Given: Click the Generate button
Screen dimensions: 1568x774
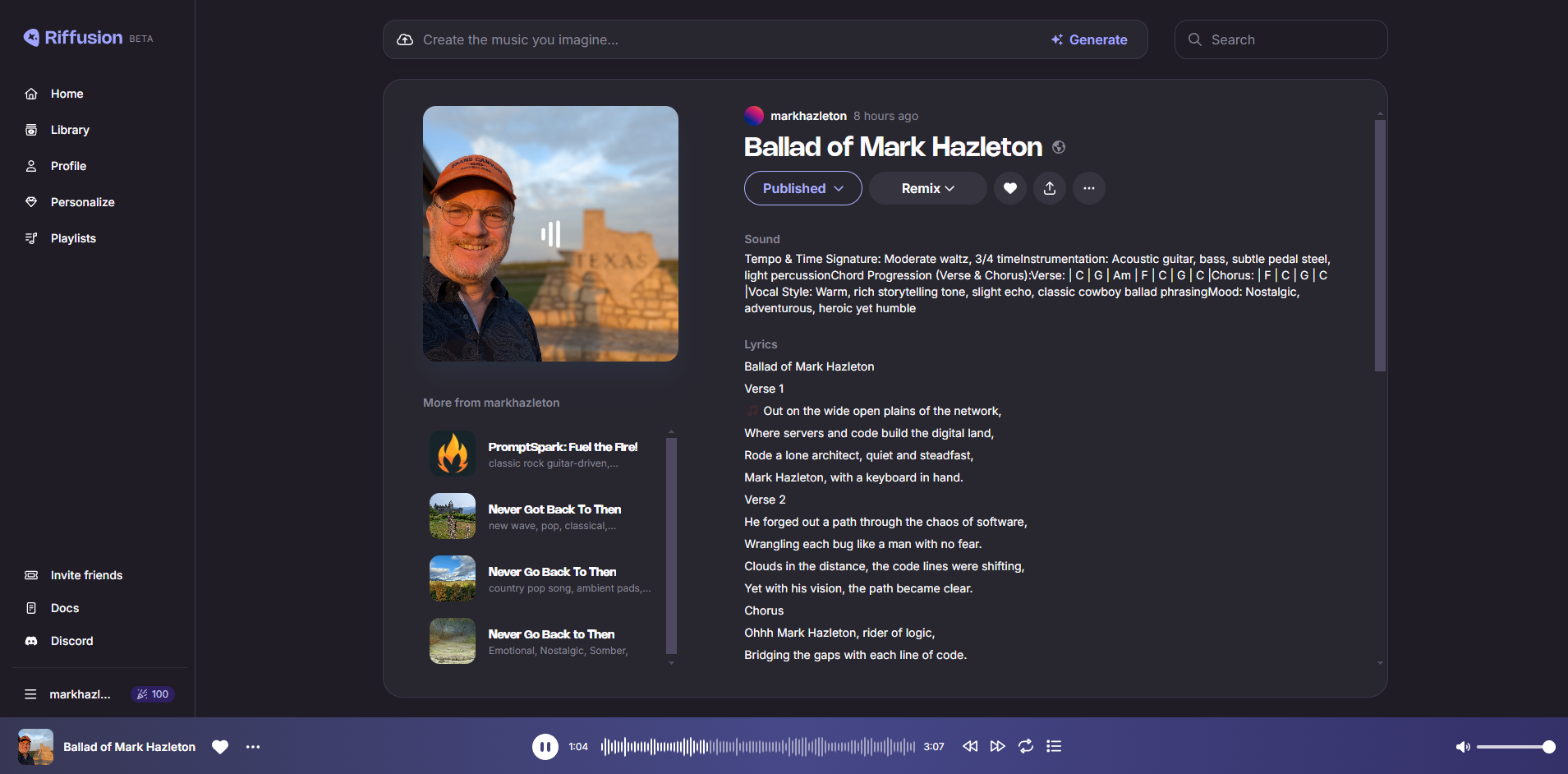Looking at the screenshot, I should pos(1089,39).
